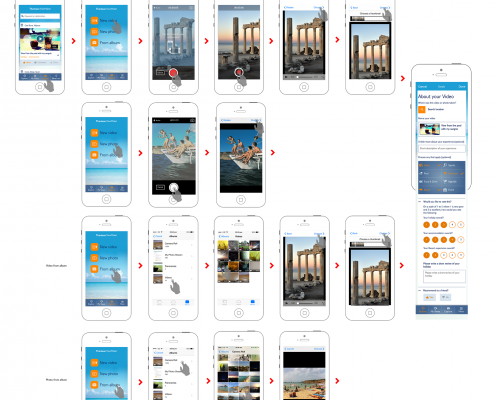Tap Explore tab on the About your Video screen
Screen dimensions: 495x400
[422, 310]
